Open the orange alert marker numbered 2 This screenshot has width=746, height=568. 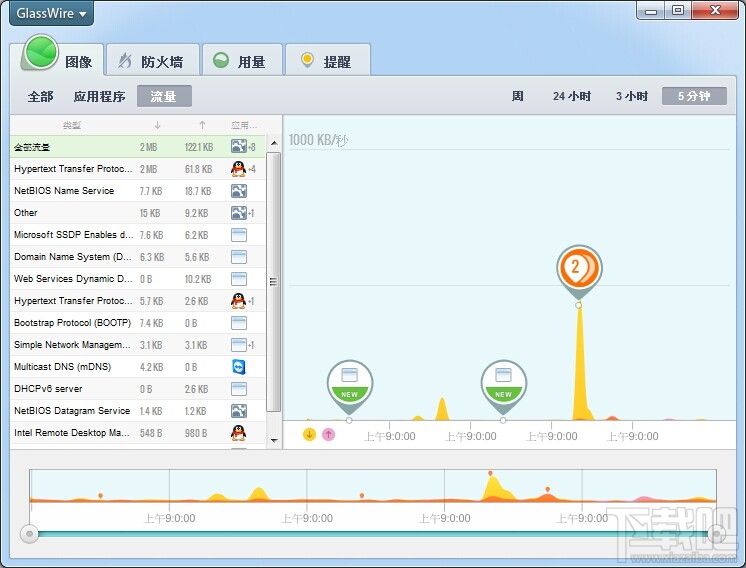(579, 271)
